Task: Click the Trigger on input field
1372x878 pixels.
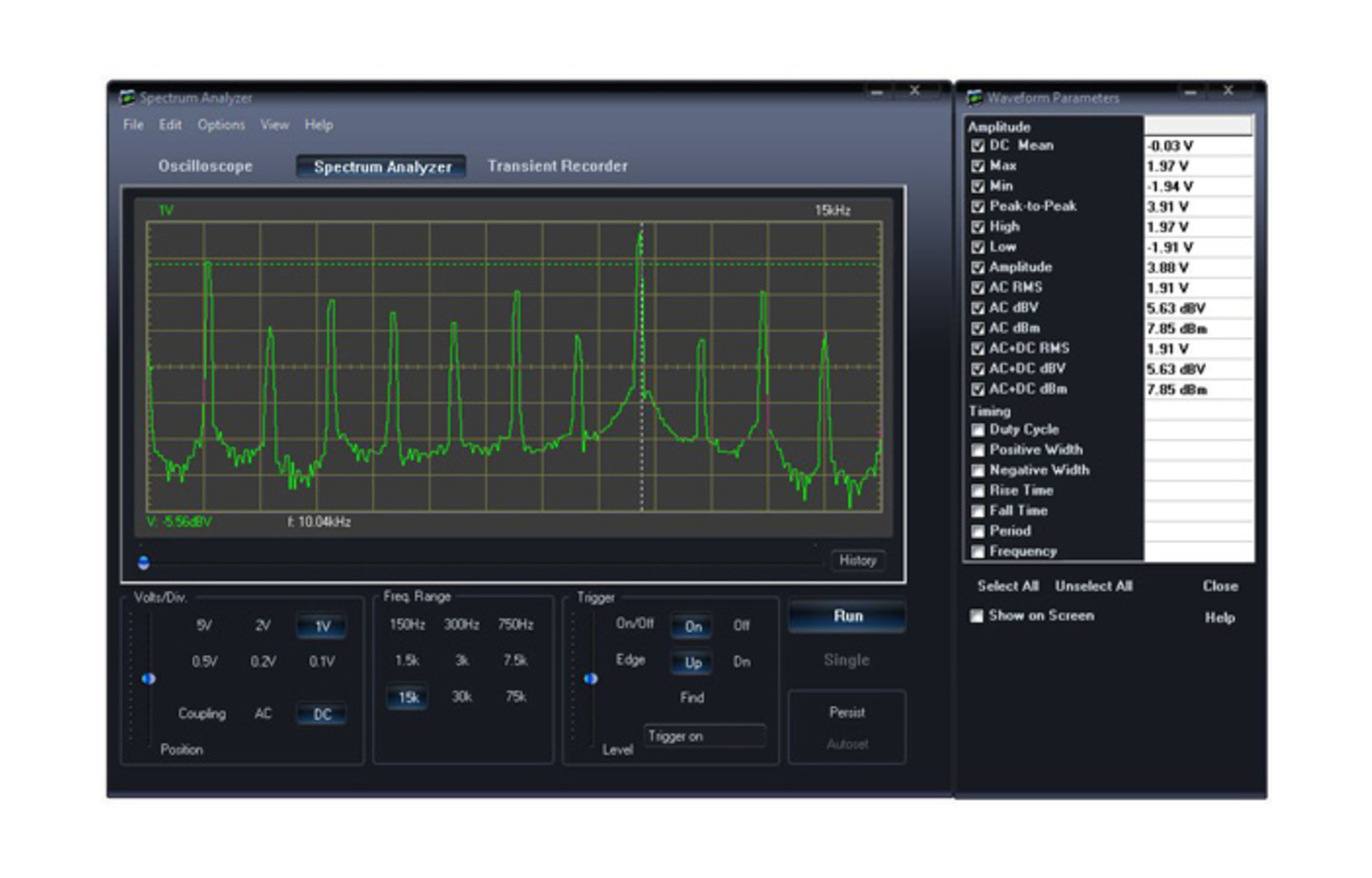Action: click(x=705, y=735)
